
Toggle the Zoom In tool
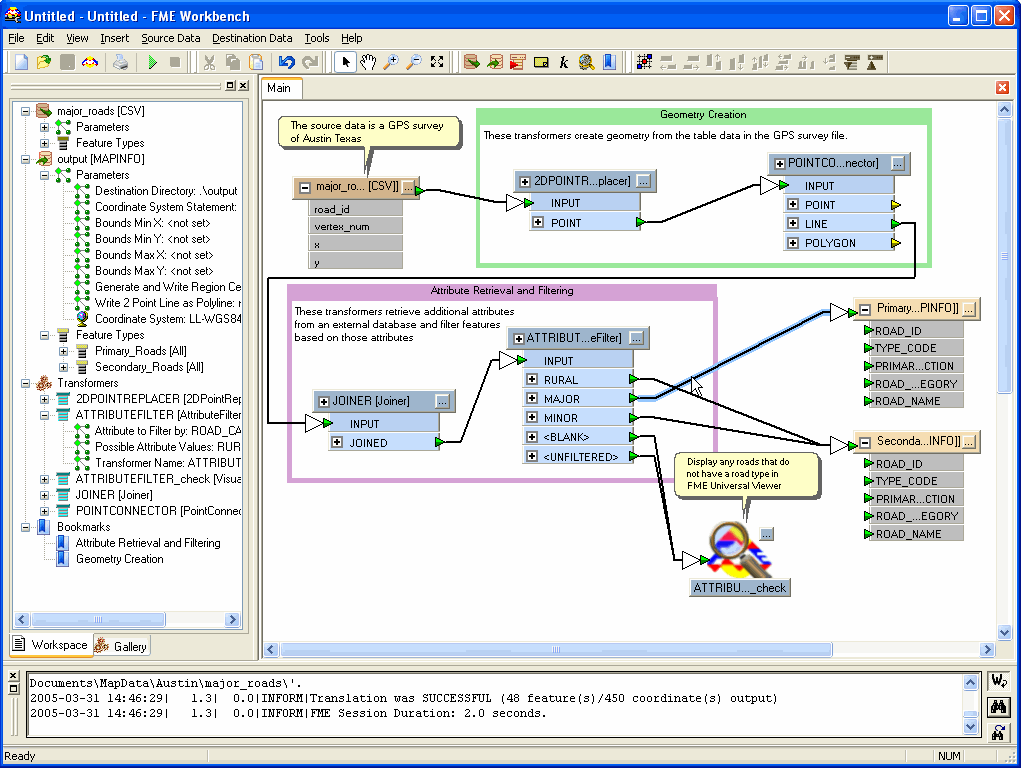[390, 61]
